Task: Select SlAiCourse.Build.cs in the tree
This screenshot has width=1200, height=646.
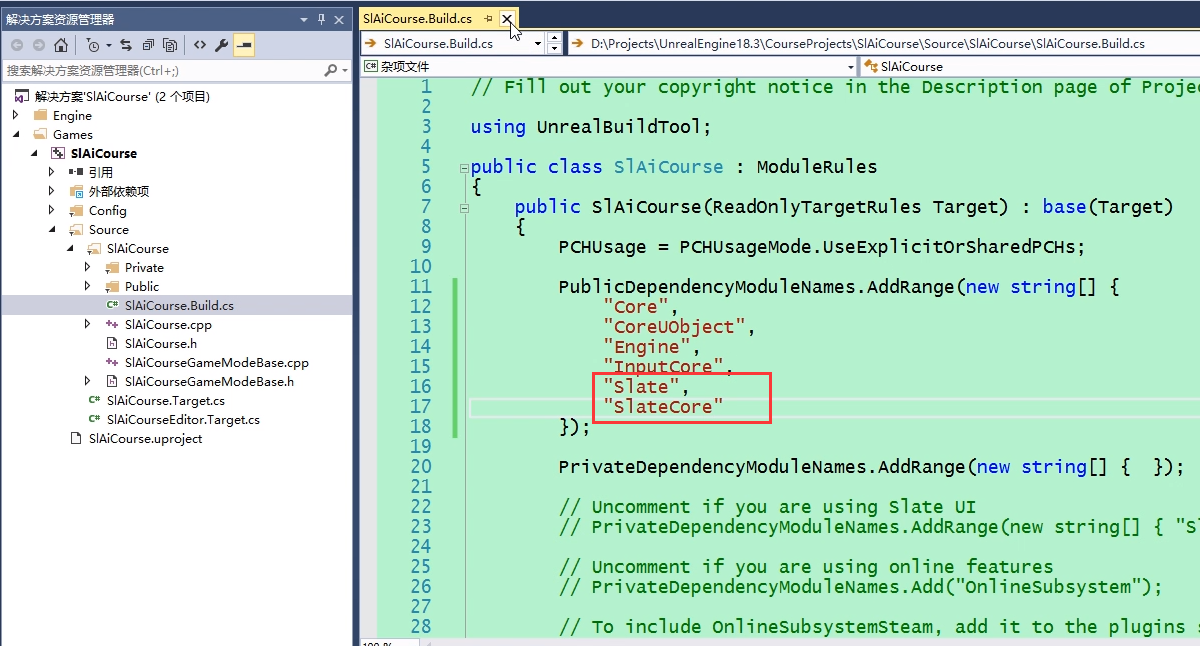Action: coord(179,305)
